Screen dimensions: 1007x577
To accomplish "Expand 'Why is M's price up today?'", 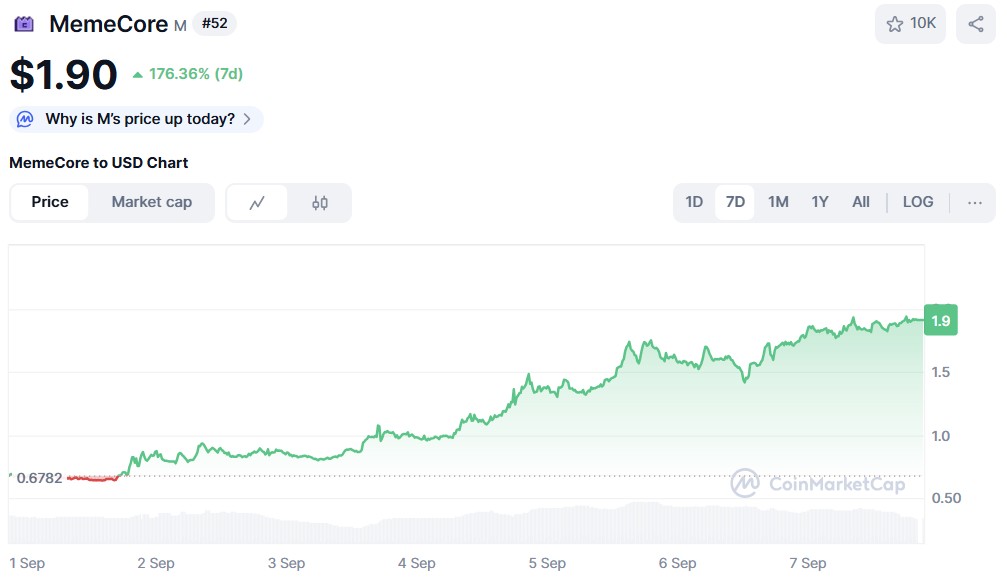I will pos(135,119).
